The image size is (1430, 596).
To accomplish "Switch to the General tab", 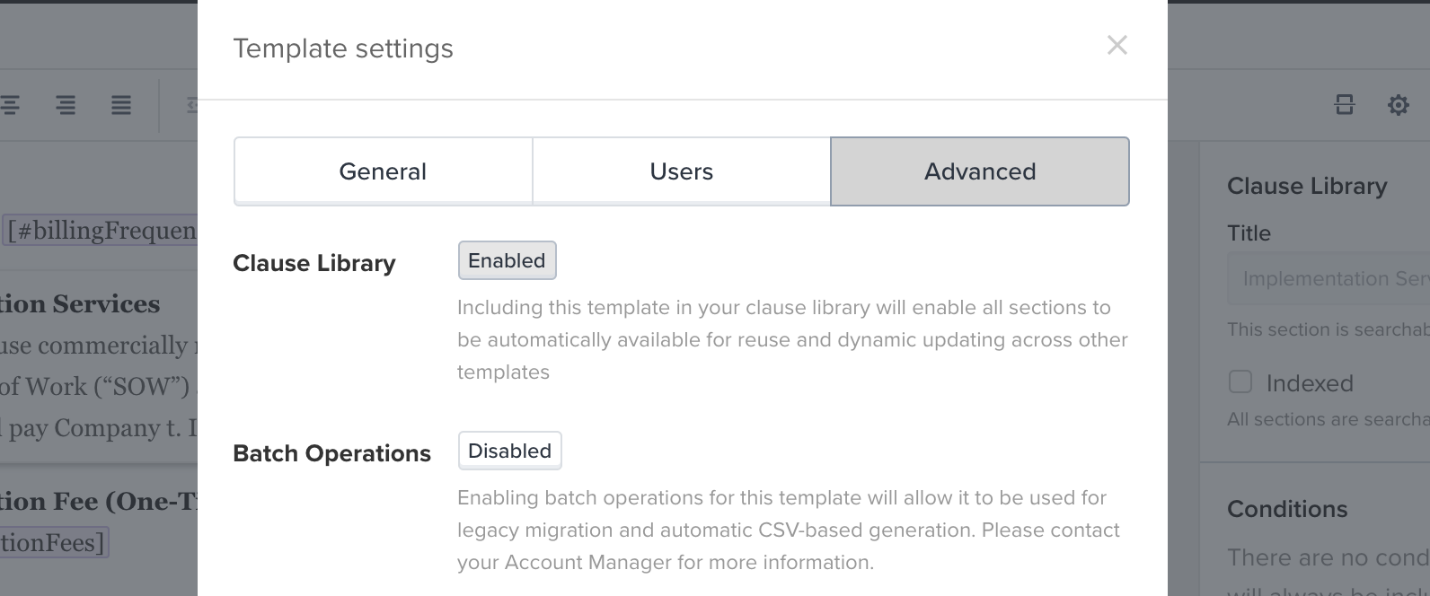I will pos(383,171).
